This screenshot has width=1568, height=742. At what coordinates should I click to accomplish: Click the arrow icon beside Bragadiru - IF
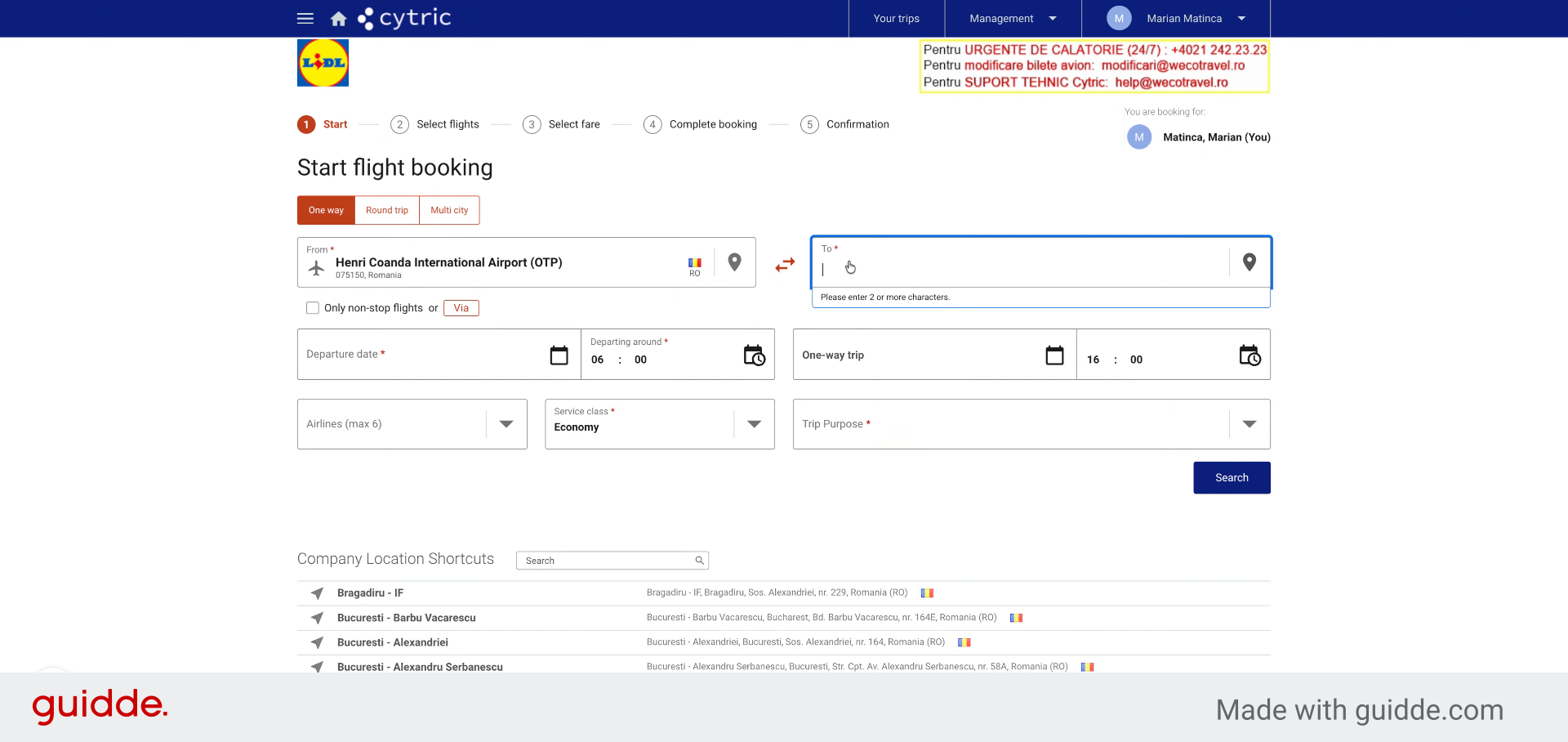point(317,593)
